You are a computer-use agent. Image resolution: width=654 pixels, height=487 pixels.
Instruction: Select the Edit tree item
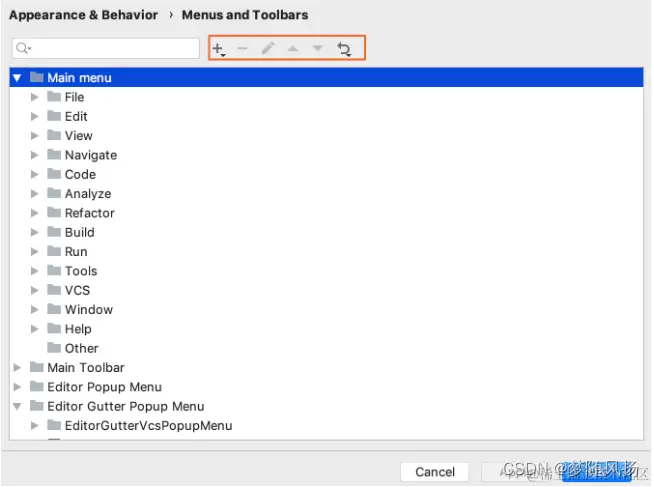click(x=76, y=116)
